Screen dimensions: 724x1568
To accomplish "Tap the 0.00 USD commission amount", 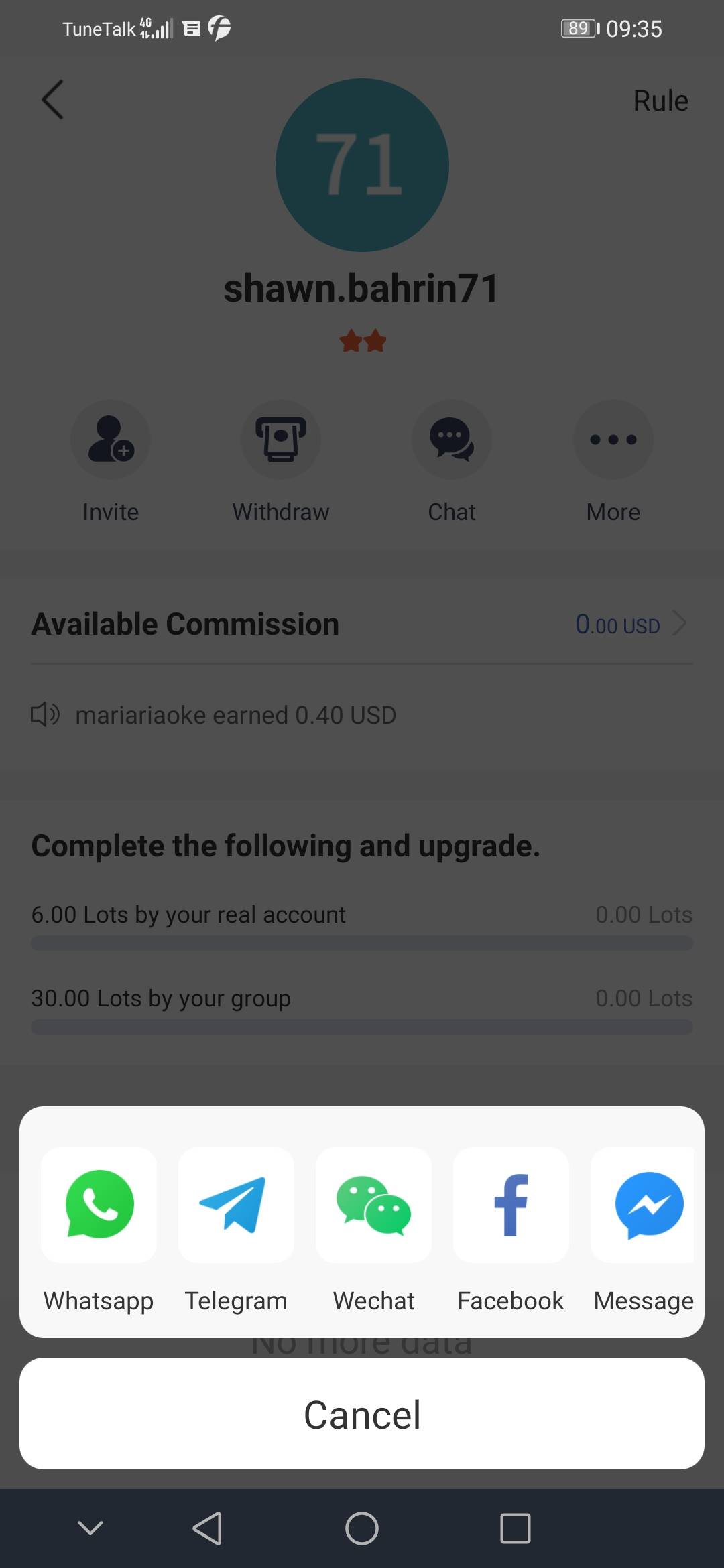I will (617, 625).
